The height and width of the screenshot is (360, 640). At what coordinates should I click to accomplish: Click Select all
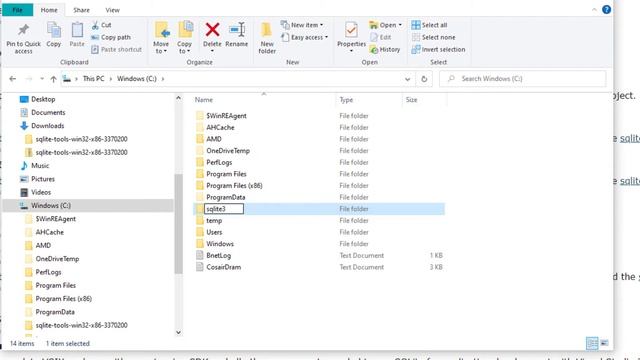(429, 25)
